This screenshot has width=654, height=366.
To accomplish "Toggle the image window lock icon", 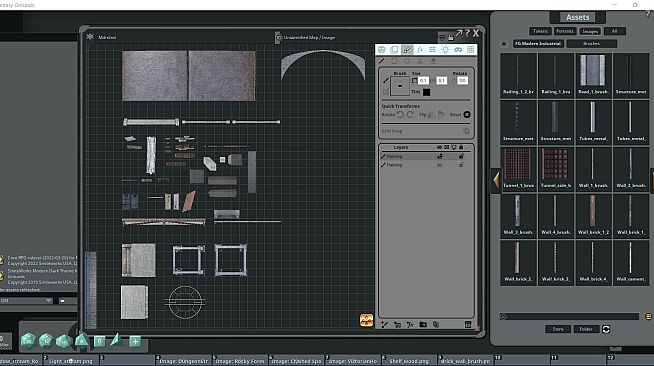I will click(450, 38).
